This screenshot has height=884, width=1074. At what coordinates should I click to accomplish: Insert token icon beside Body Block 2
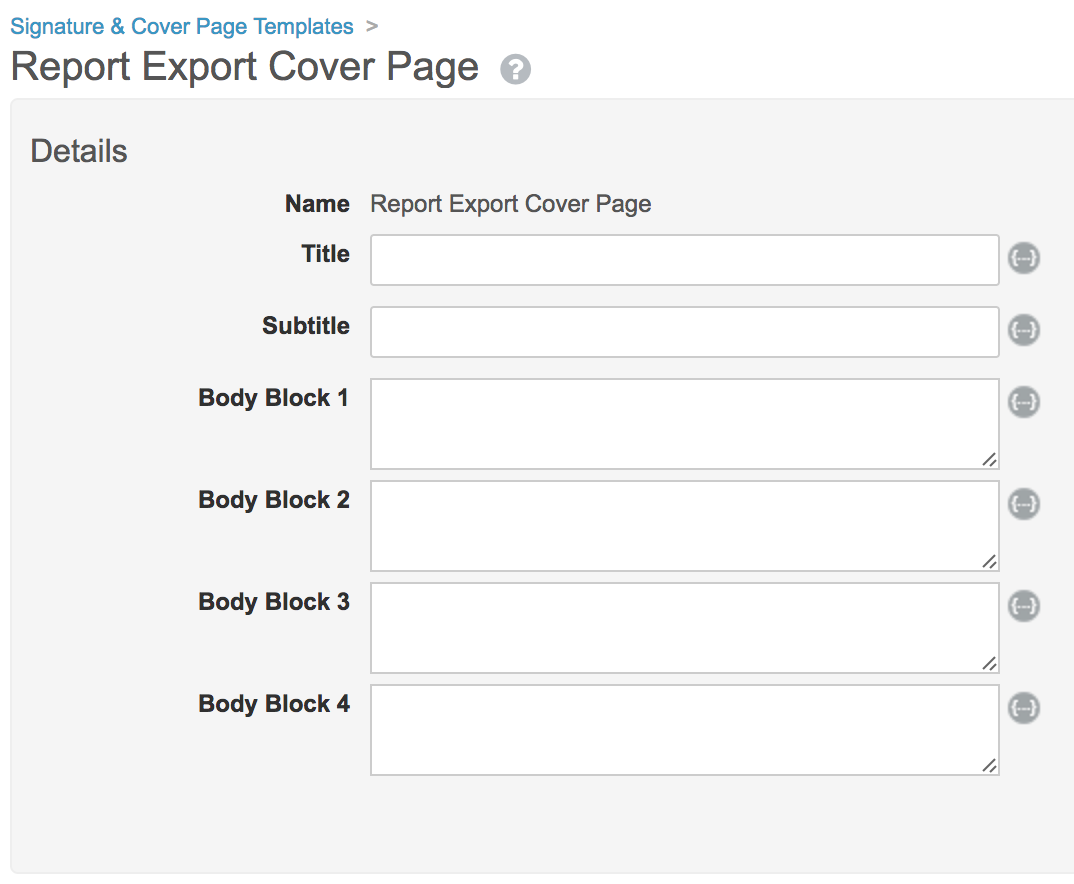click(1023, 504)
